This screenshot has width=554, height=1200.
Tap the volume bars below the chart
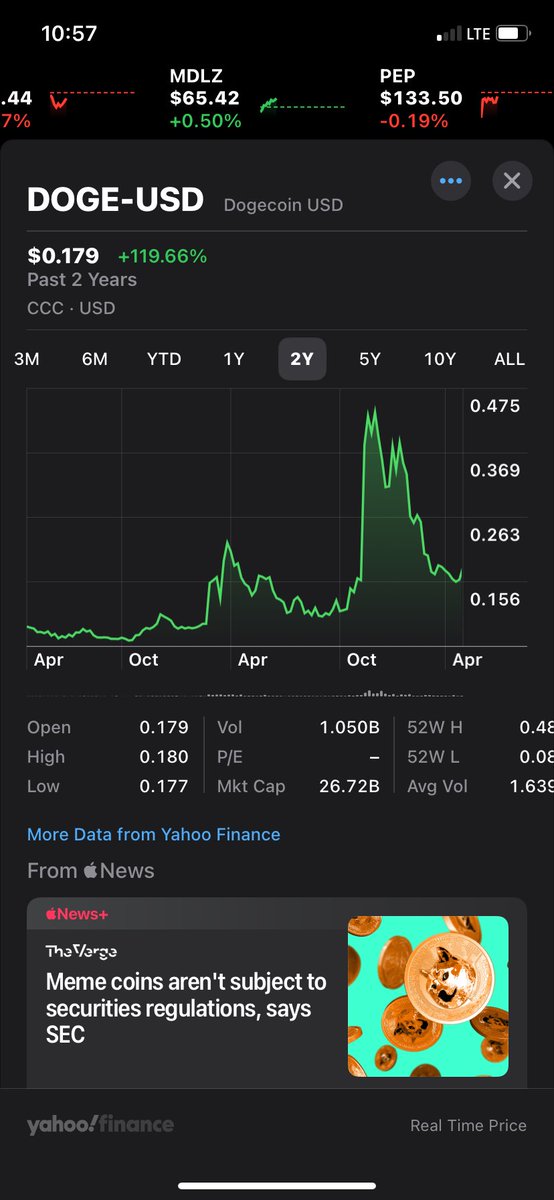[245, 693]
